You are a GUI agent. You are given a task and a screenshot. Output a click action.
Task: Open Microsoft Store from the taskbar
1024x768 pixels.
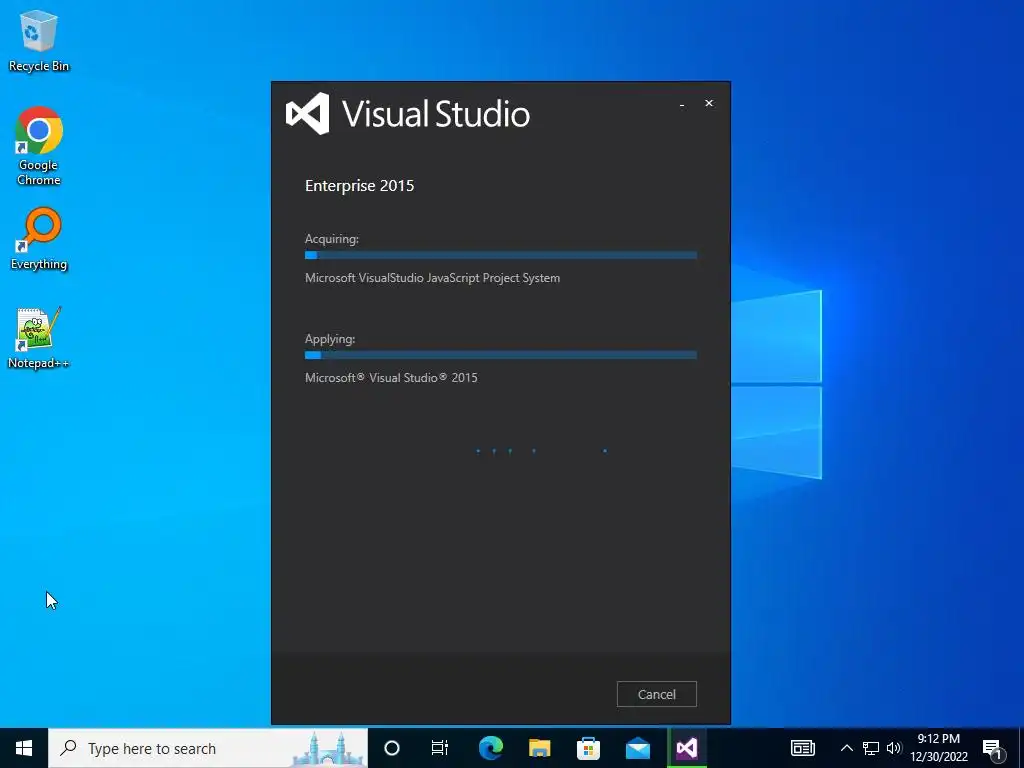click(x=588, y=748)
